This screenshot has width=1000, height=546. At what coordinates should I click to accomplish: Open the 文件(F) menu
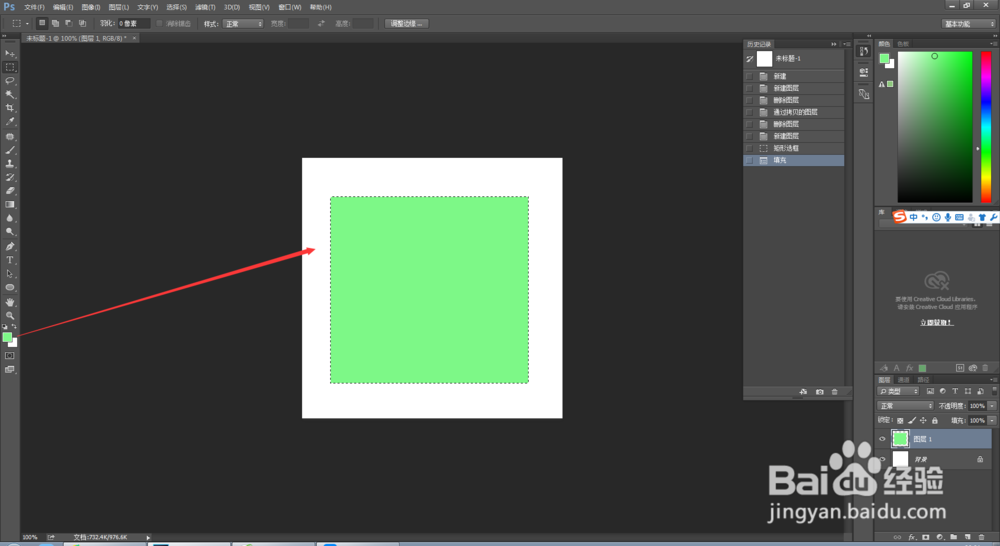34,7
